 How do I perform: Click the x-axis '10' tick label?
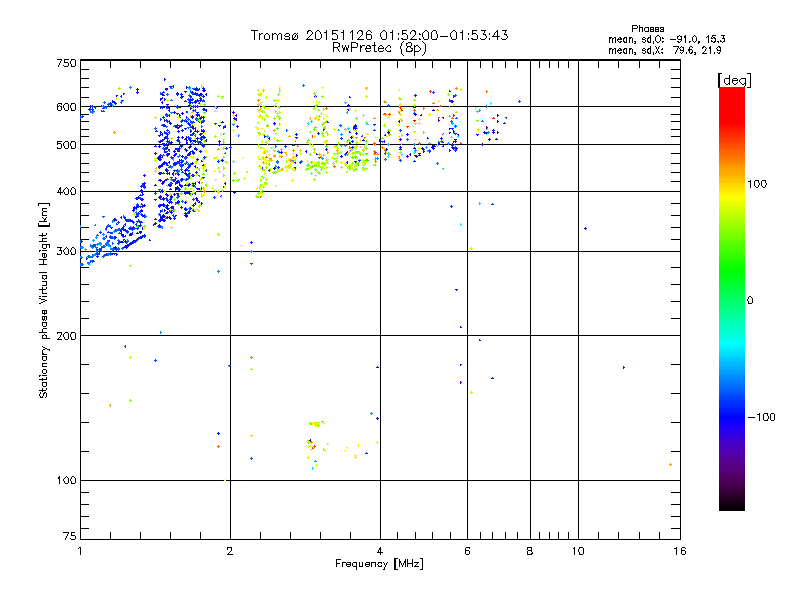(578, 551)
